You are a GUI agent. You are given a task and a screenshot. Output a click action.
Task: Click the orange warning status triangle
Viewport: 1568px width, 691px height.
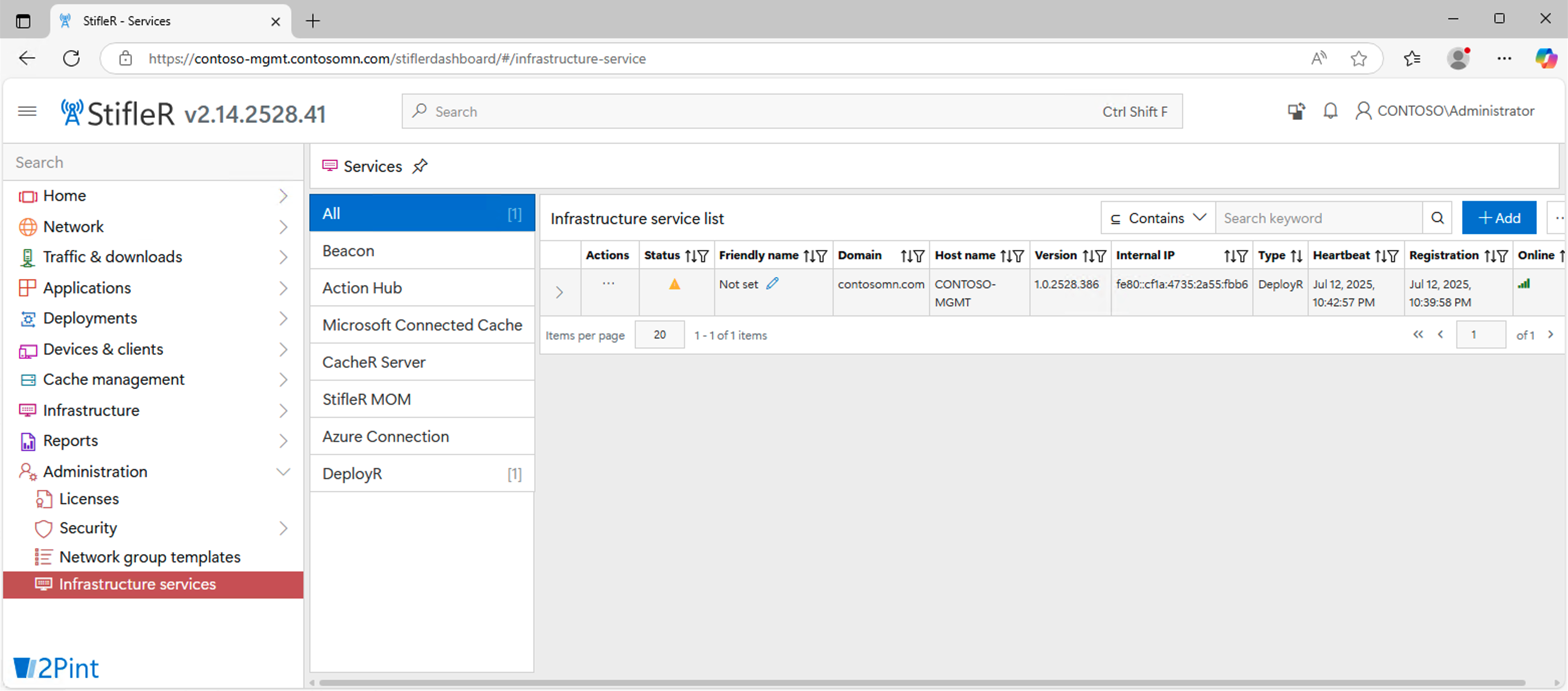pos(674,284)
